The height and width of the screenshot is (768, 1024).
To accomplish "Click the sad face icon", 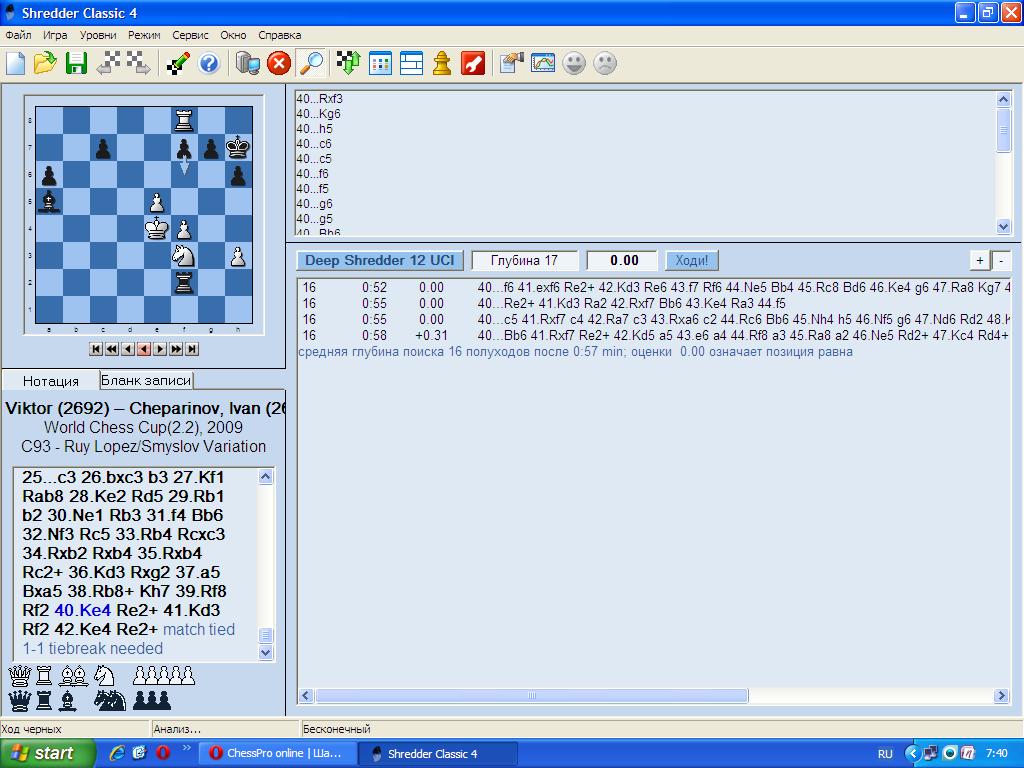I will click(605, 63).
